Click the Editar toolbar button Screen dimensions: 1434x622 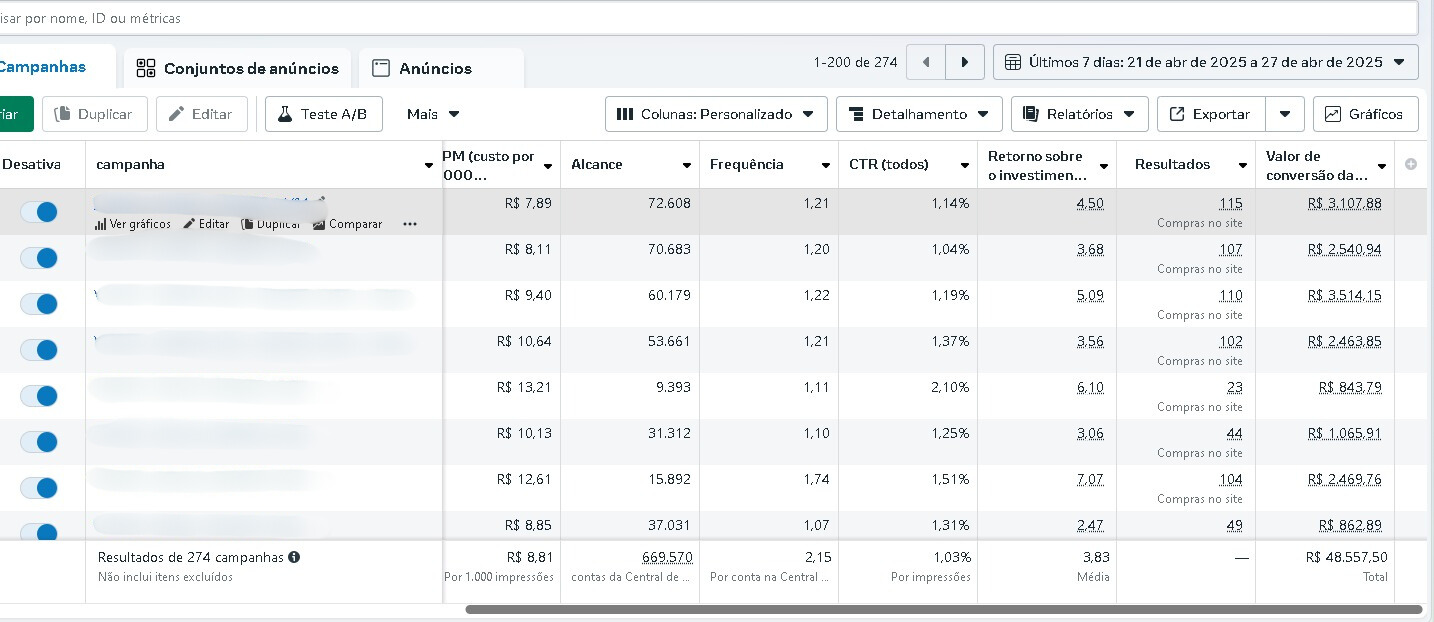pos(201,114)
